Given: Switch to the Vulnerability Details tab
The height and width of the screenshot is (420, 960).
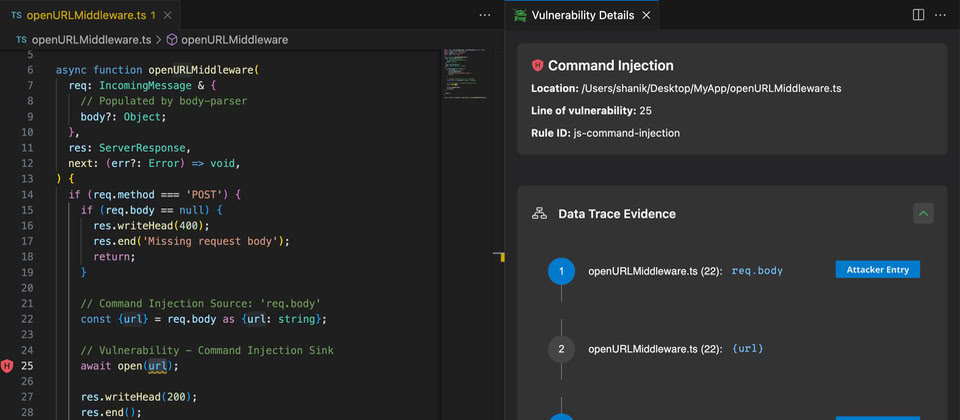Looking at the screenshot, I should point(581,15).
